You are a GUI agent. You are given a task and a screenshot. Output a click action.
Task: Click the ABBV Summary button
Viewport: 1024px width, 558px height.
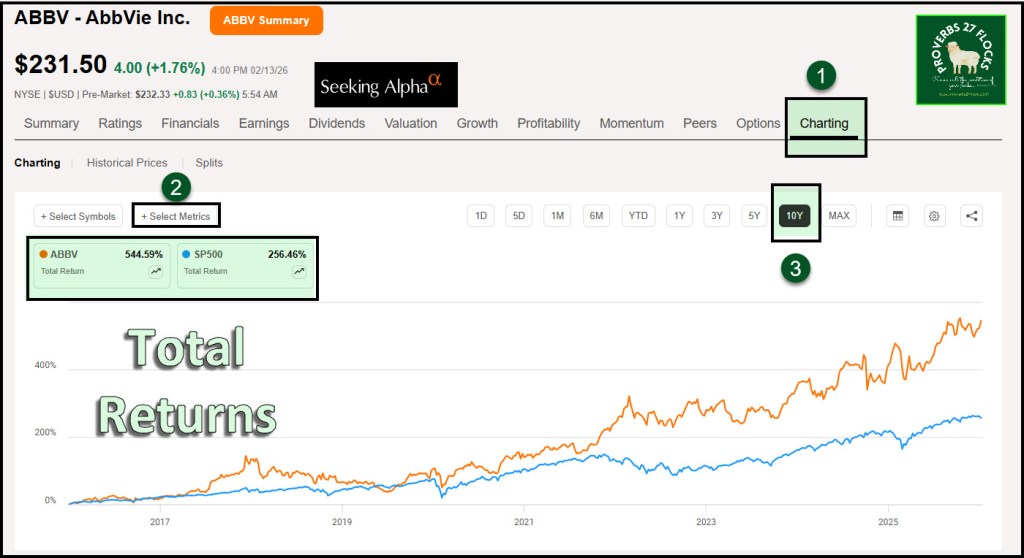pyautogui.click(x=266, y=20)
